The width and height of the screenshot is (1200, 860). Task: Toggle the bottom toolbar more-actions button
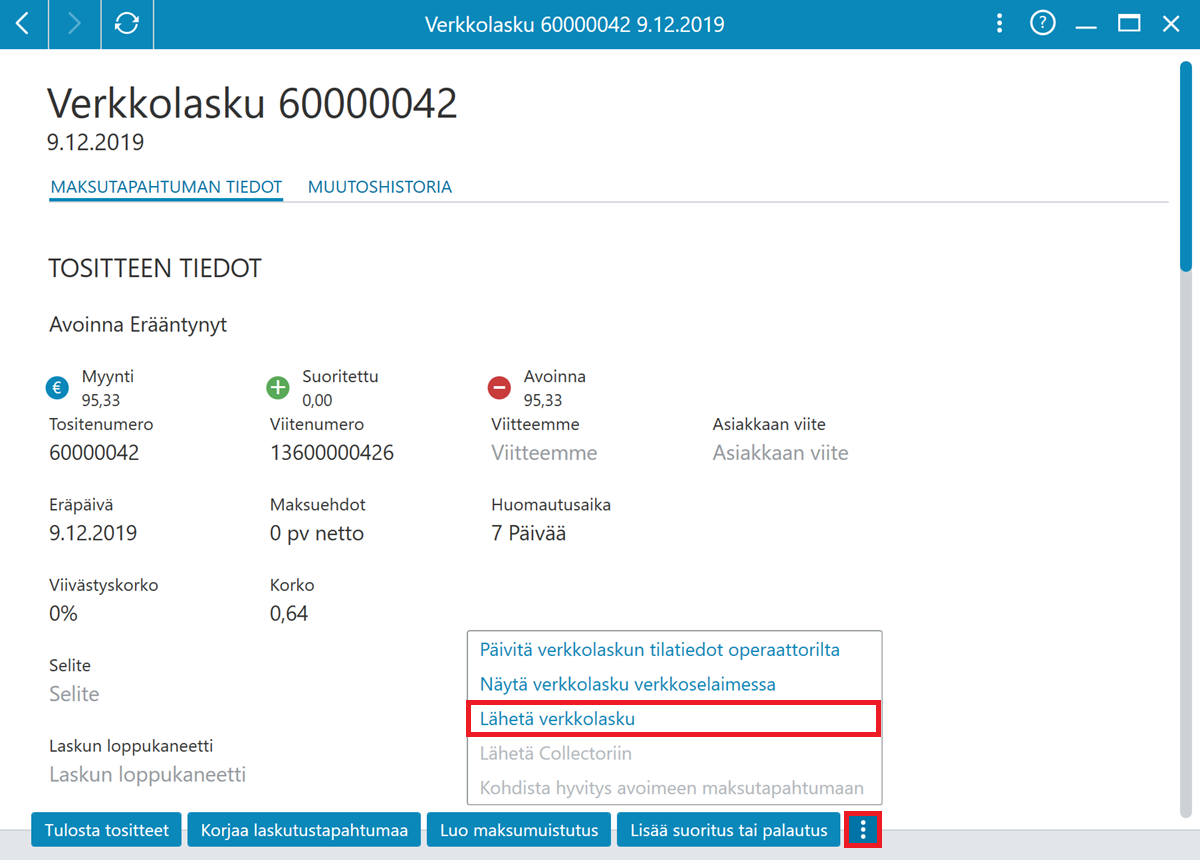click(863, 830)
